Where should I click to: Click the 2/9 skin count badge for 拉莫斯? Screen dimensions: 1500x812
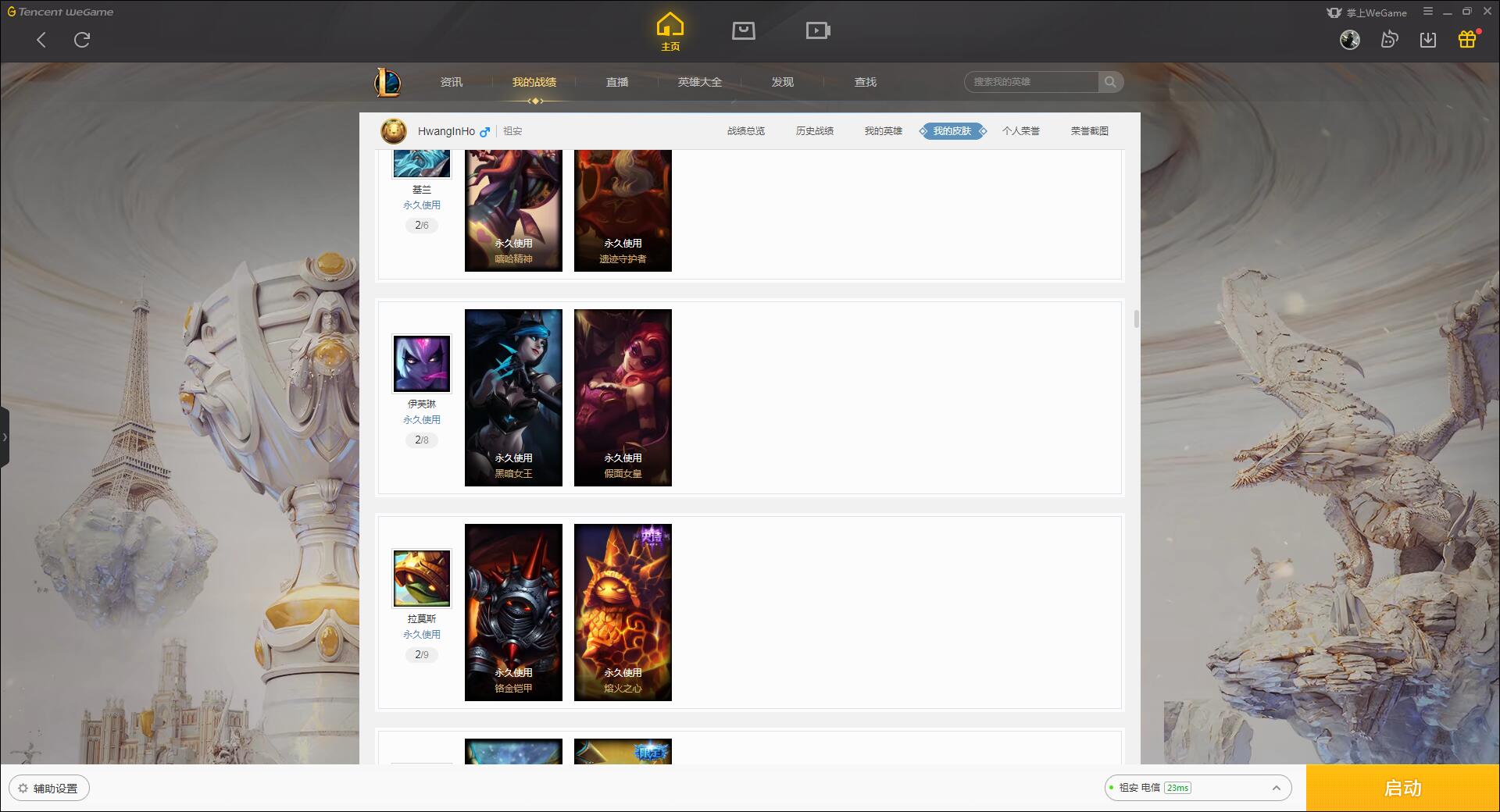[422, 655]
